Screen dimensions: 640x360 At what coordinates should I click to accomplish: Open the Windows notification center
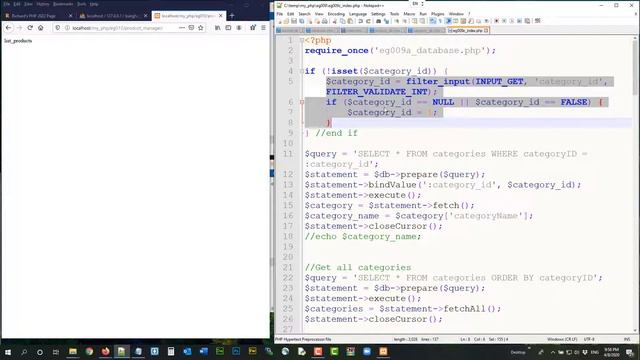[x=630, y=352]
